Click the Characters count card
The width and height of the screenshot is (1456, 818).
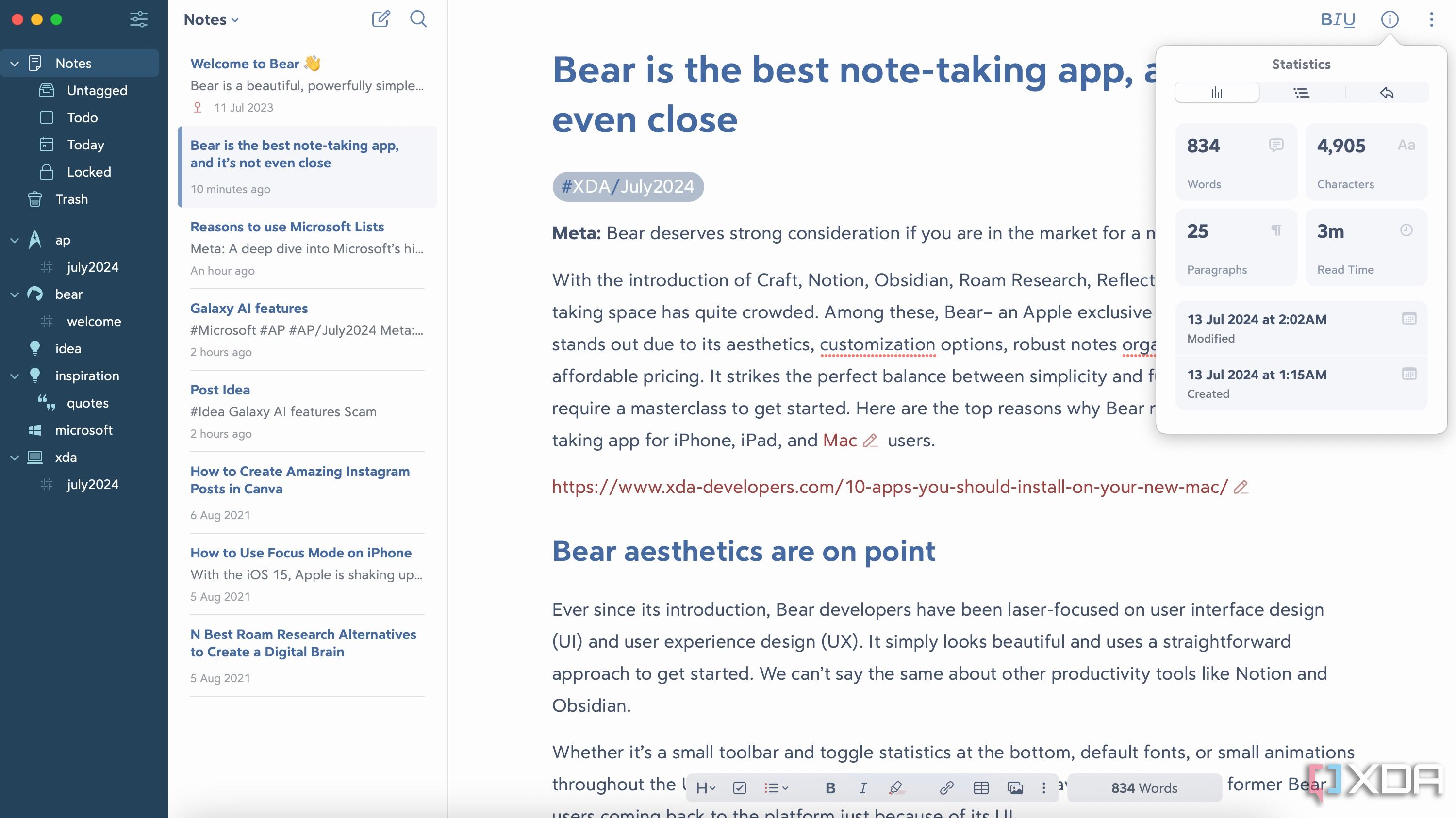pyautogui.click(x=1366, y=162)
